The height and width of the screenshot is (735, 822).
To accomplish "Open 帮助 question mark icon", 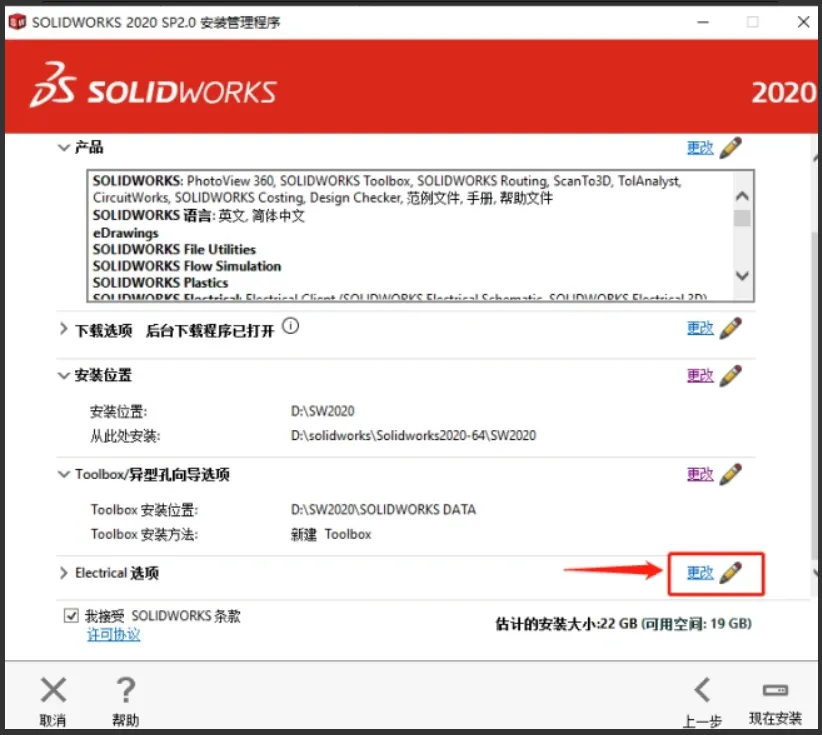I will [x=126, y=690].
